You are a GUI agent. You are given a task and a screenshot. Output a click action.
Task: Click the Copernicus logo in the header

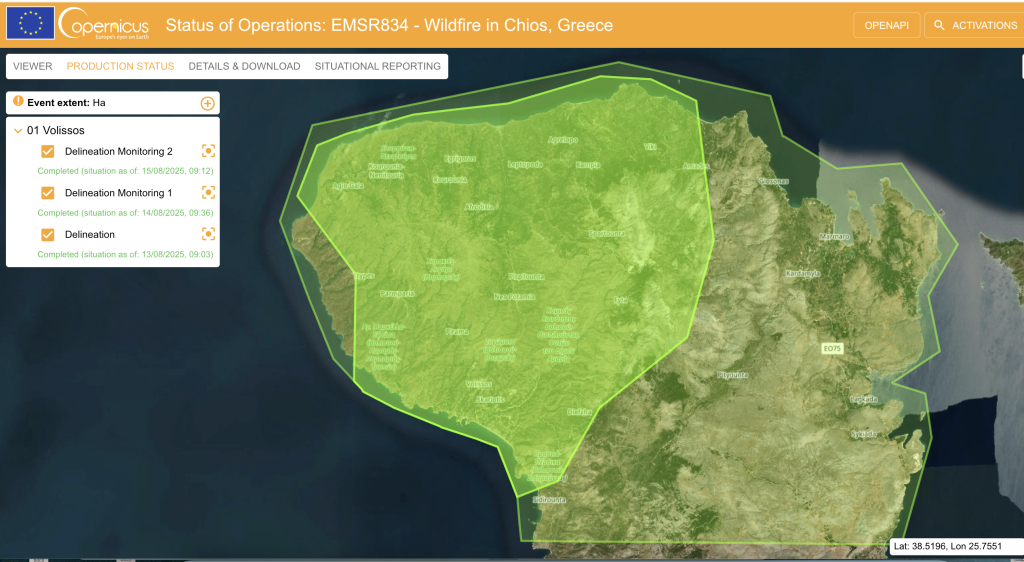point(104,23)
